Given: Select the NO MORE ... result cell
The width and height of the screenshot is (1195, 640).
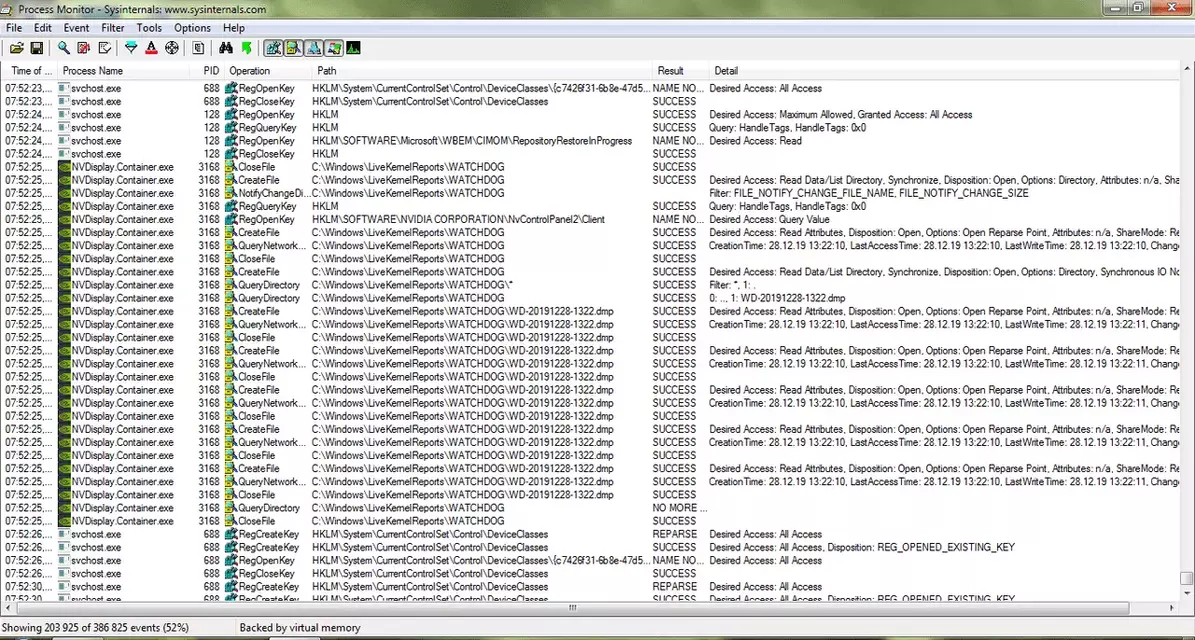Looking at the screenshot, I should pyautogui.click(x=680, y=508).
